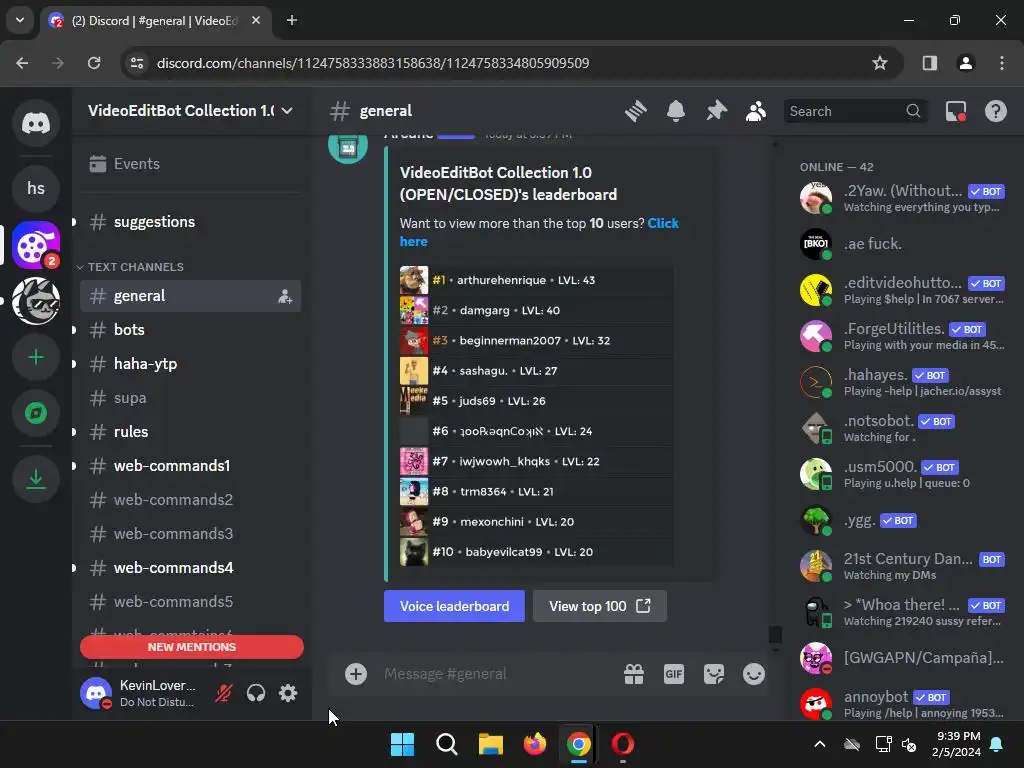The height and width of the screenshot is (768, 1024).
Task: Toggle headphone deafen in user panel
Action: [256, 693]
